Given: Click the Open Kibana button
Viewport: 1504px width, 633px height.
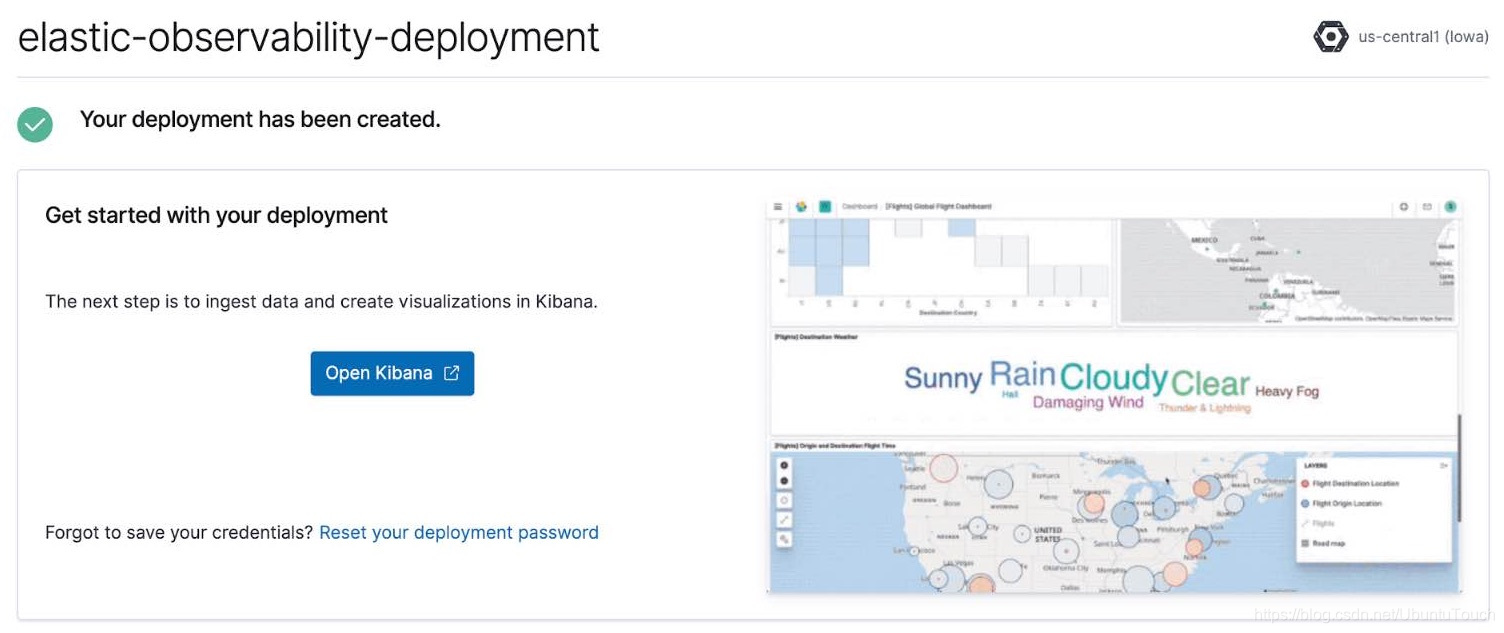Looking at the screenshot, I should [x=391, y=372].
